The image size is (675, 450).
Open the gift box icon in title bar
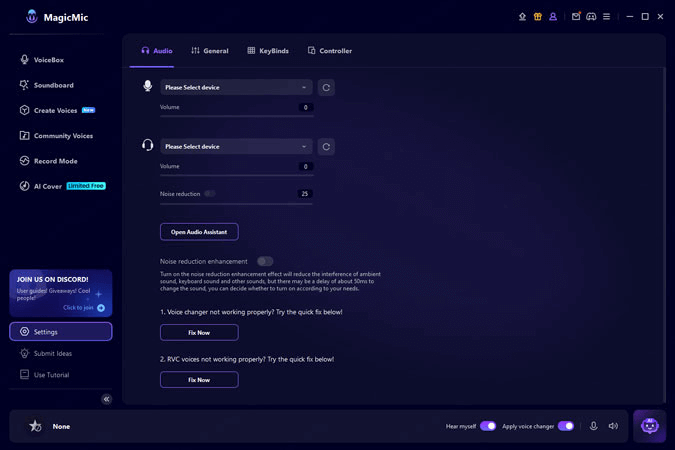(x=538, y=17)
